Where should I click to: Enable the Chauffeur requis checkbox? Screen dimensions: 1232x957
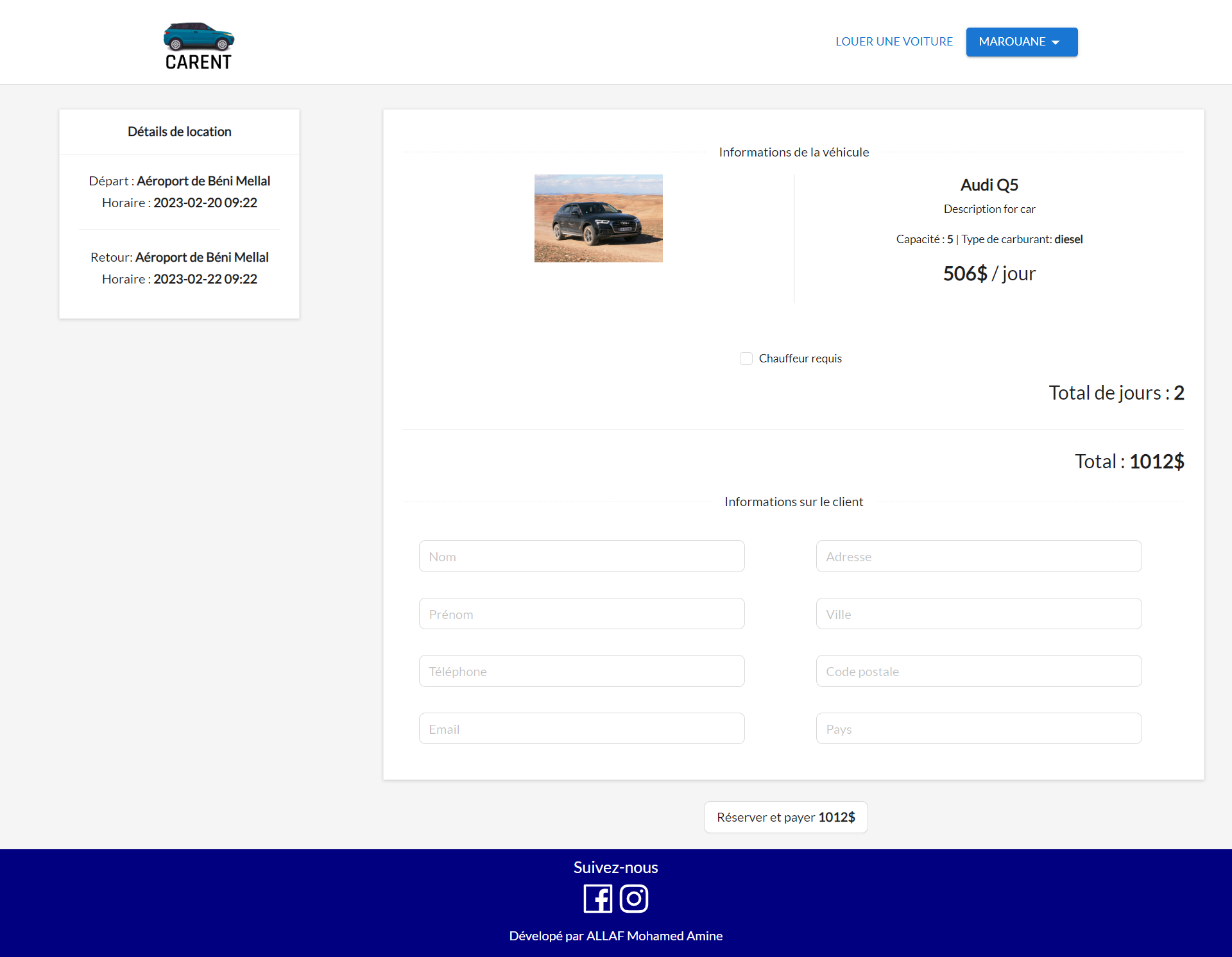(x=746, y=359)
